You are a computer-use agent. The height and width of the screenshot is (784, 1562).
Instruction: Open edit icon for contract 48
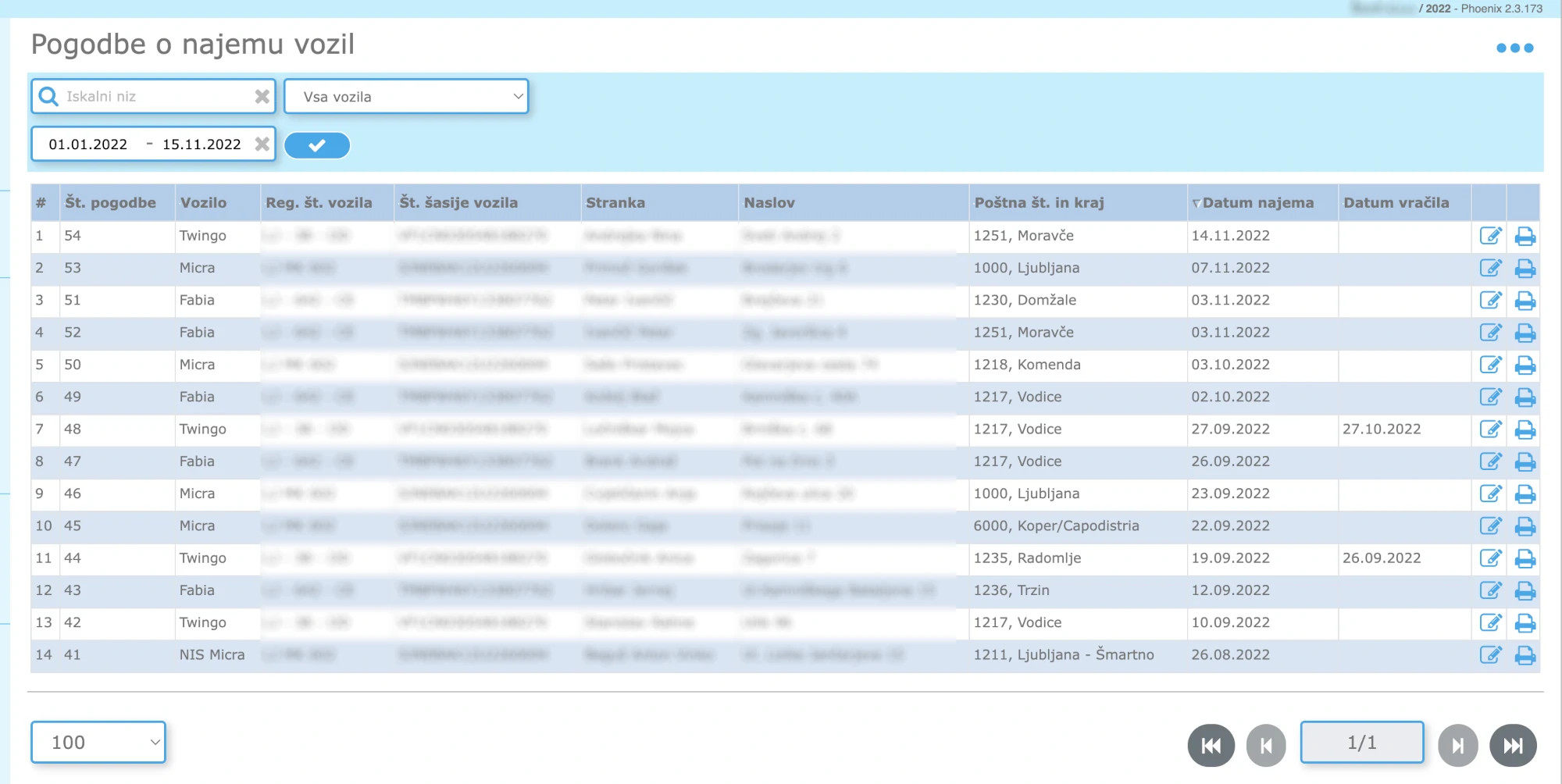[1490, 429]
